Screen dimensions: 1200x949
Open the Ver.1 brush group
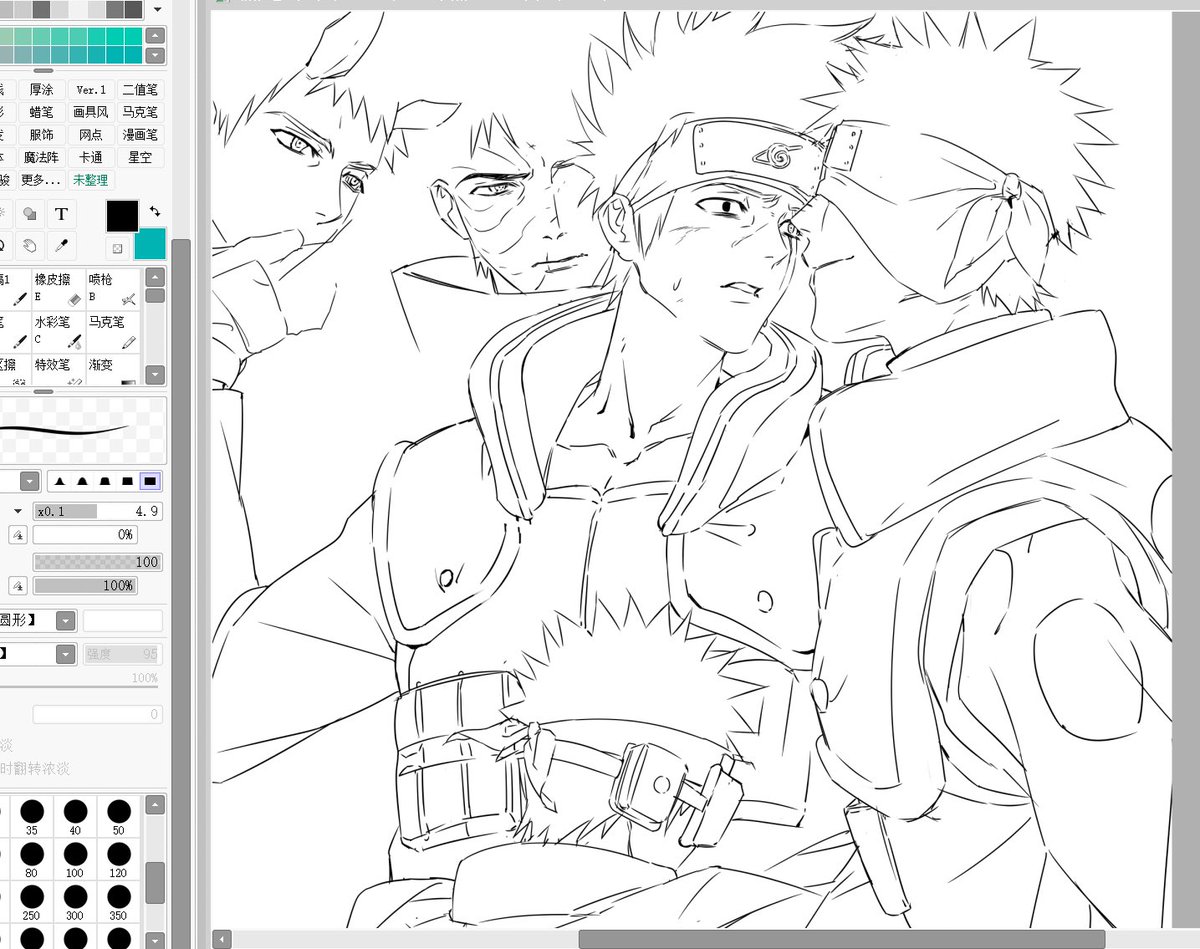(x=91, y=90)
